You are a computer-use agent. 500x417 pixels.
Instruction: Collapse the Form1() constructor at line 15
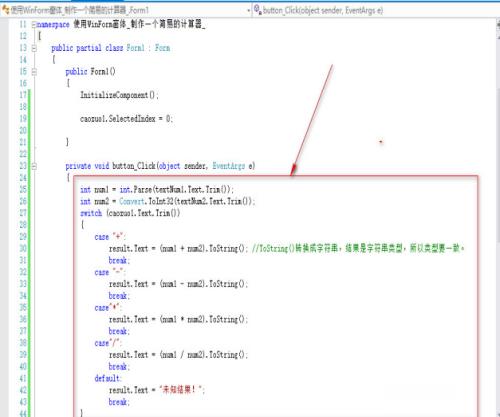pos(34,72)
